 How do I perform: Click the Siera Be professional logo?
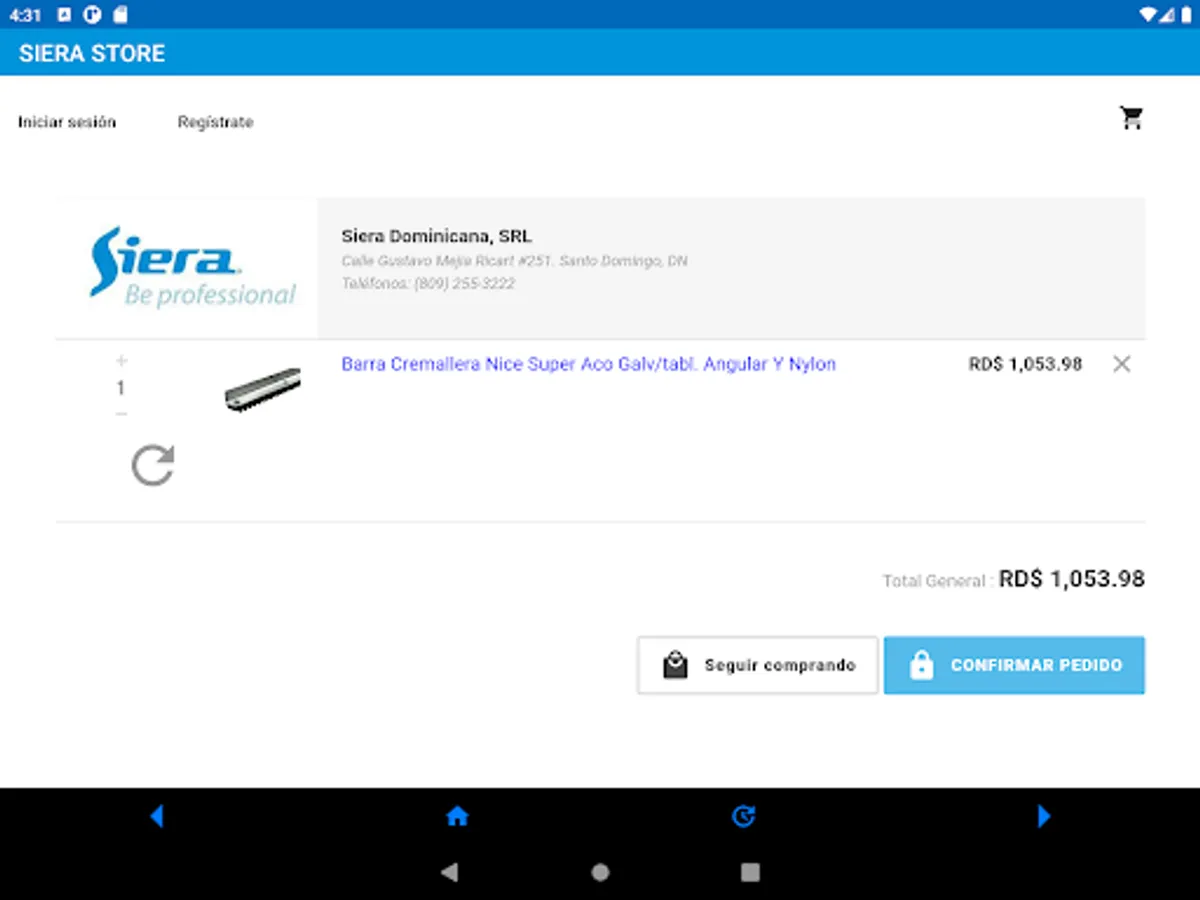[193, 267]
